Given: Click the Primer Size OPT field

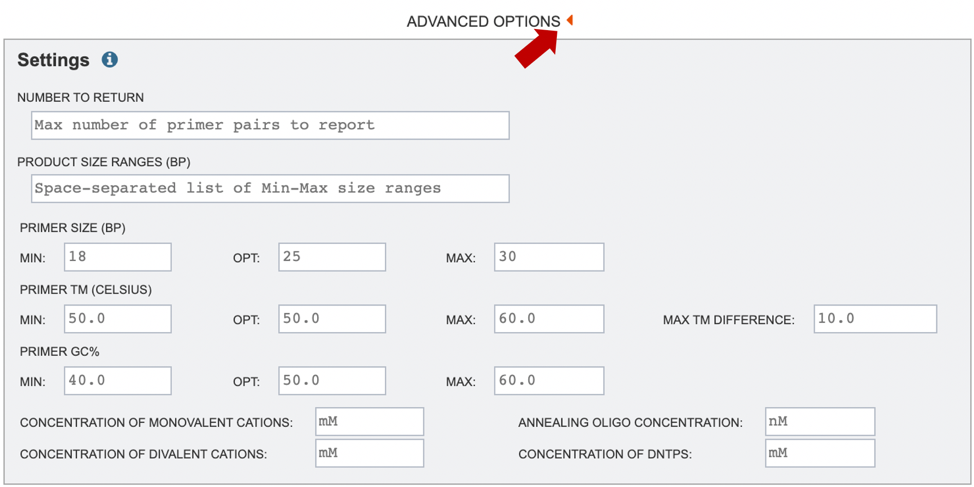Looking at the screenshot, I should tap(332, 257).
